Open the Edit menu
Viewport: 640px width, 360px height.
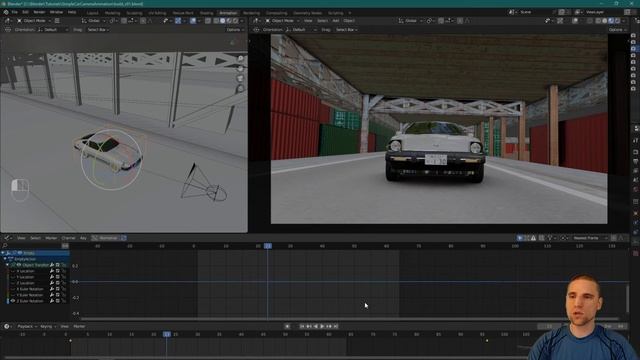pyautogui.click(x=25, y=12)
